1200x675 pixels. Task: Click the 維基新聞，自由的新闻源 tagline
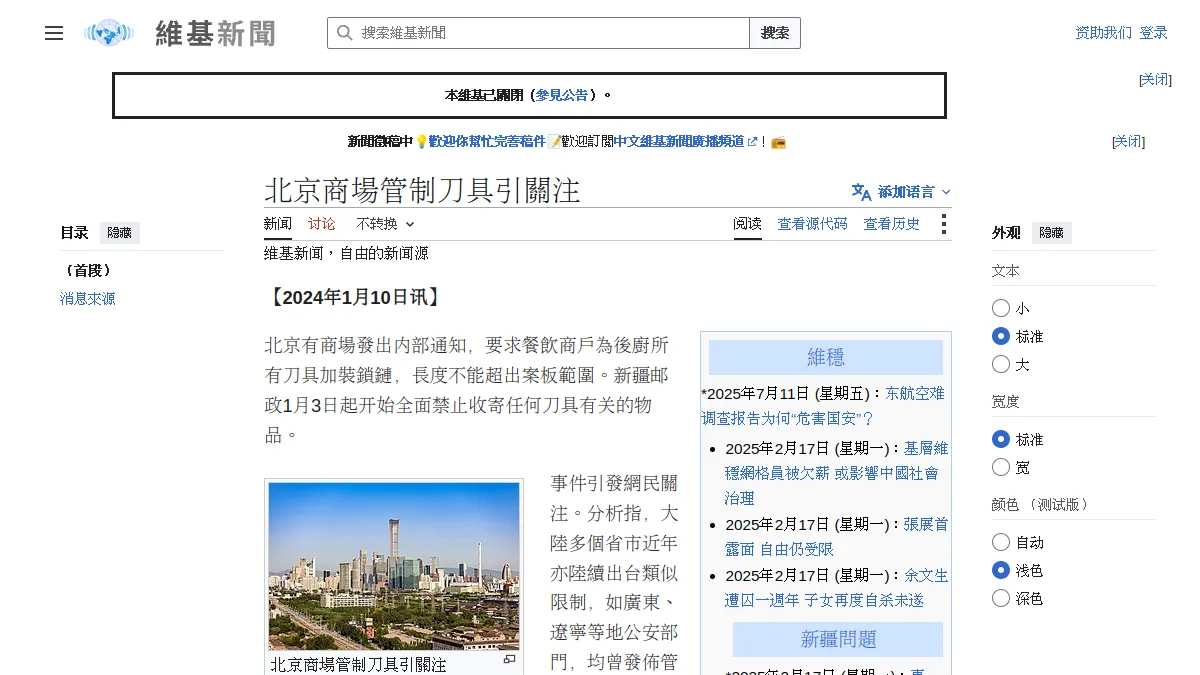(346, 253)
